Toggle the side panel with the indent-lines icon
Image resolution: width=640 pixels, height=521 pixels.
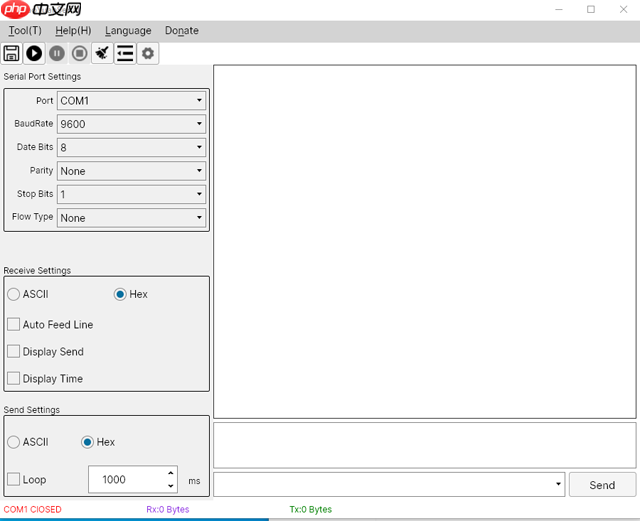pyautogui.click(x=125, y=53)
